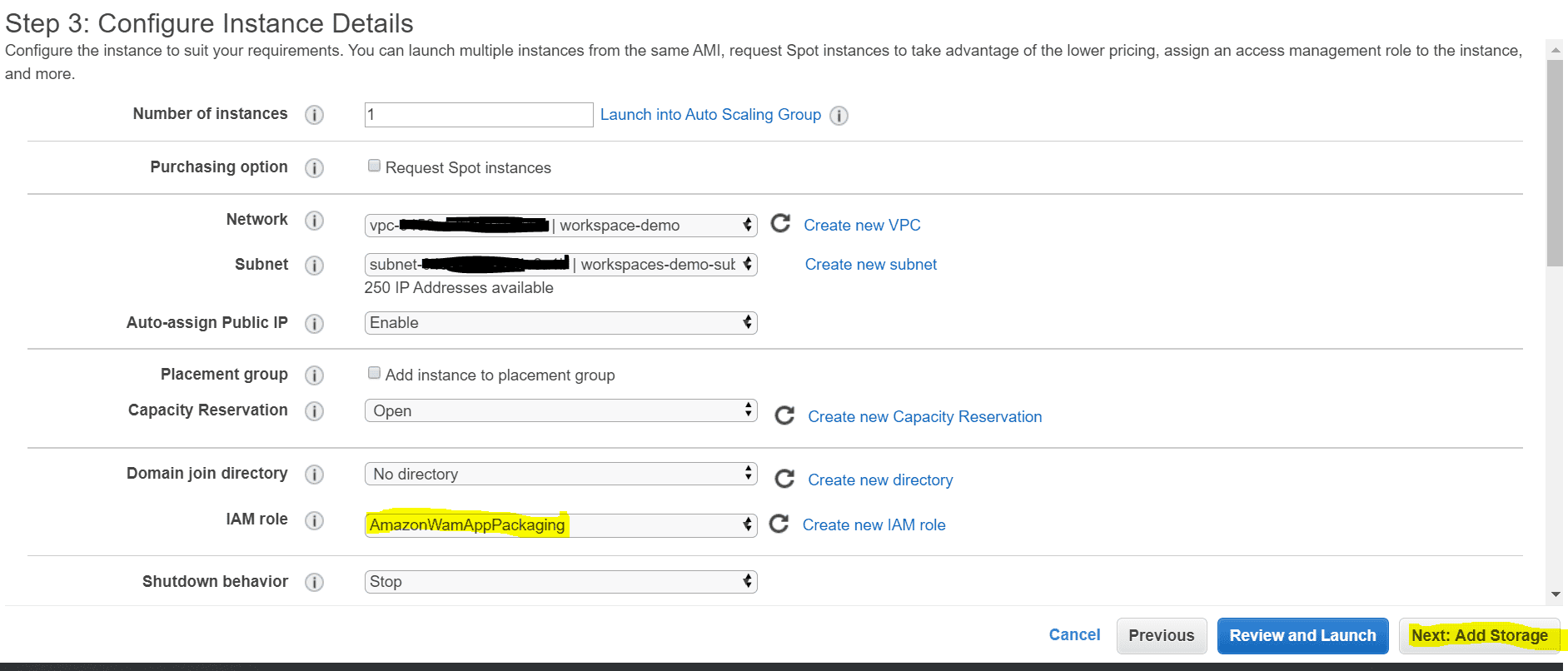Expand the IAM role dropdown
The height and width of the screenshot is (671, 1568).
560,525
